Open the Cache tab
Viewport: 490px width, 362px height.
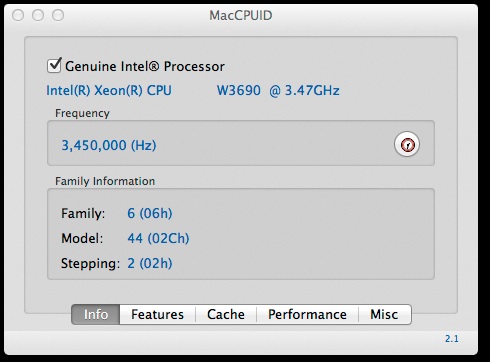[226, 314]
